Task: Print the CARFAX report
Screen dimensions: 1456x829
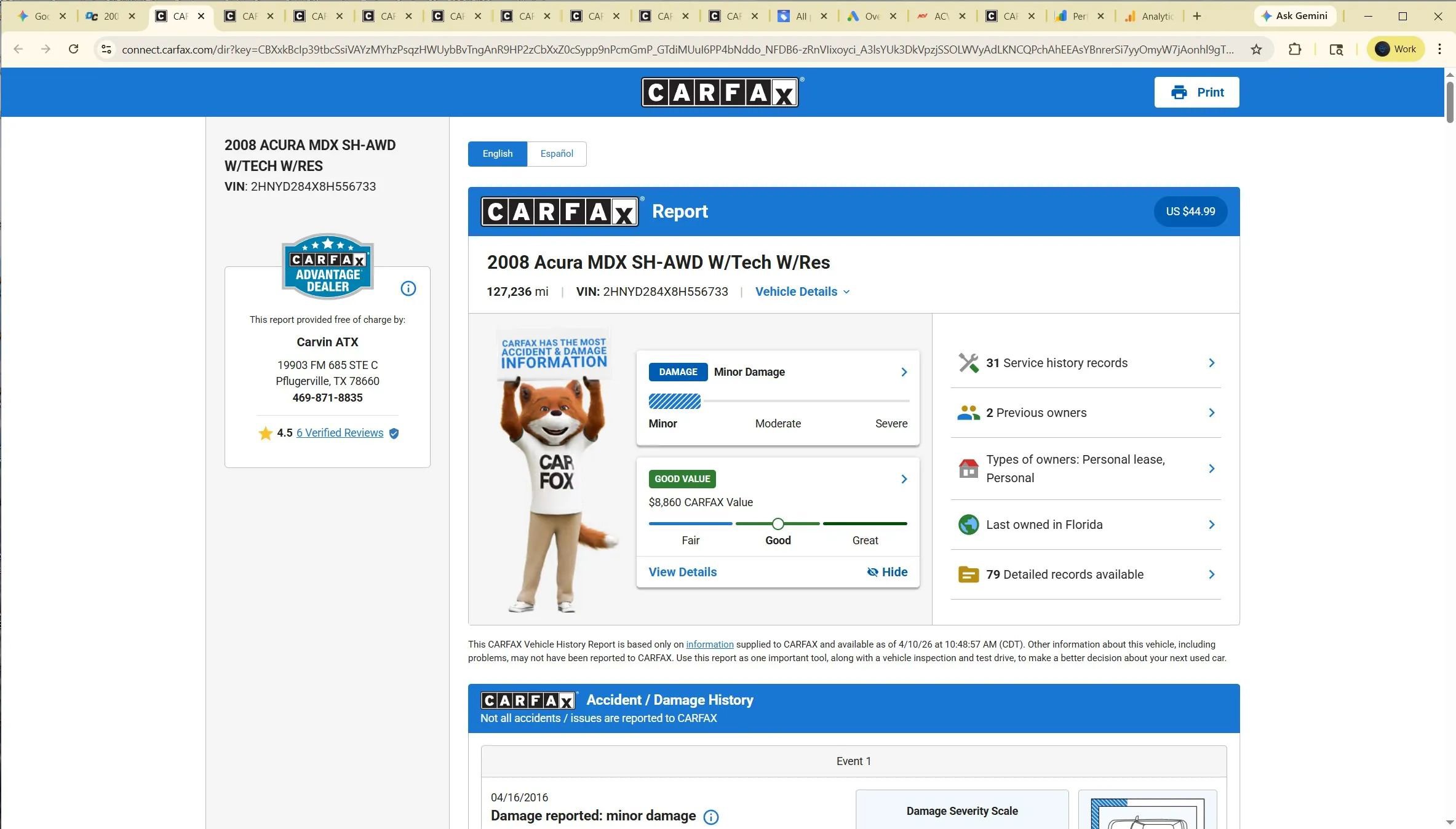Action: 1196,92
